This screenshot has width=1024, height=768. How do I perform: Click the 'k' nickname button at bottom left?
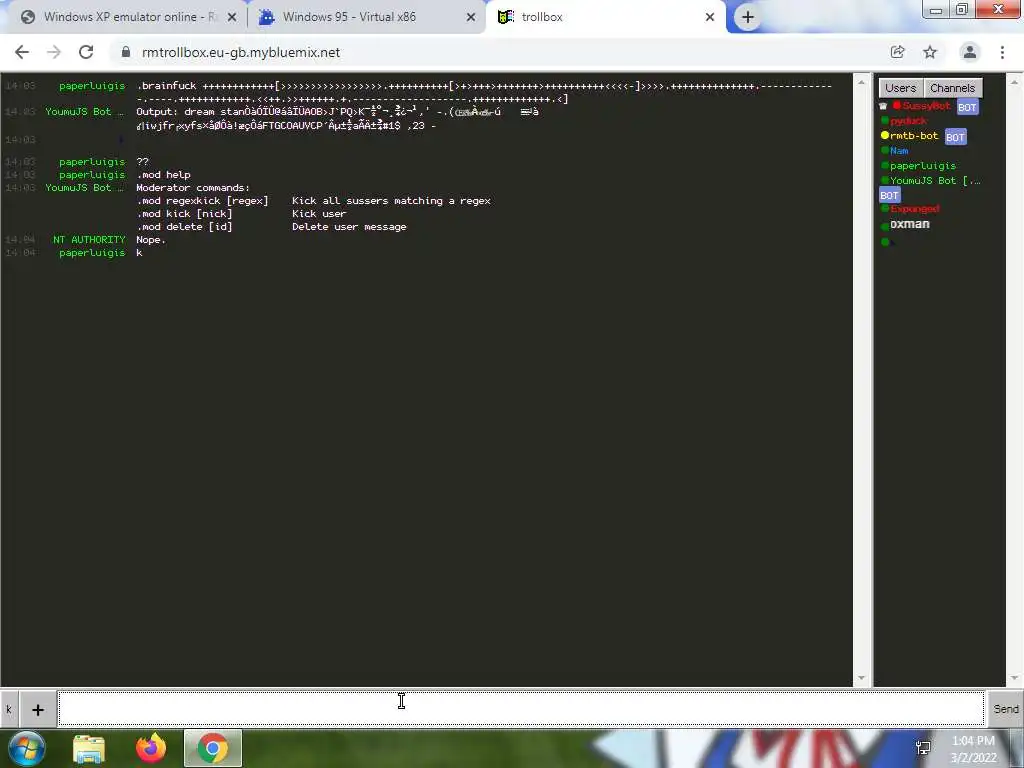click(x=9, y=709)
